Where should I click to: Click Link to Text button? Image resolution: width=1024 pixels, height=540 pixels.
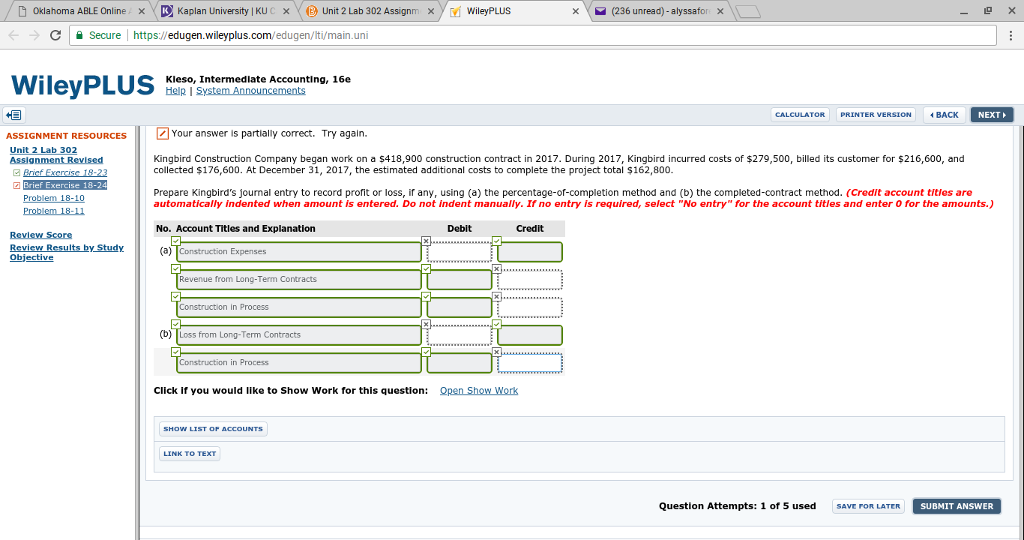[189, 454]
